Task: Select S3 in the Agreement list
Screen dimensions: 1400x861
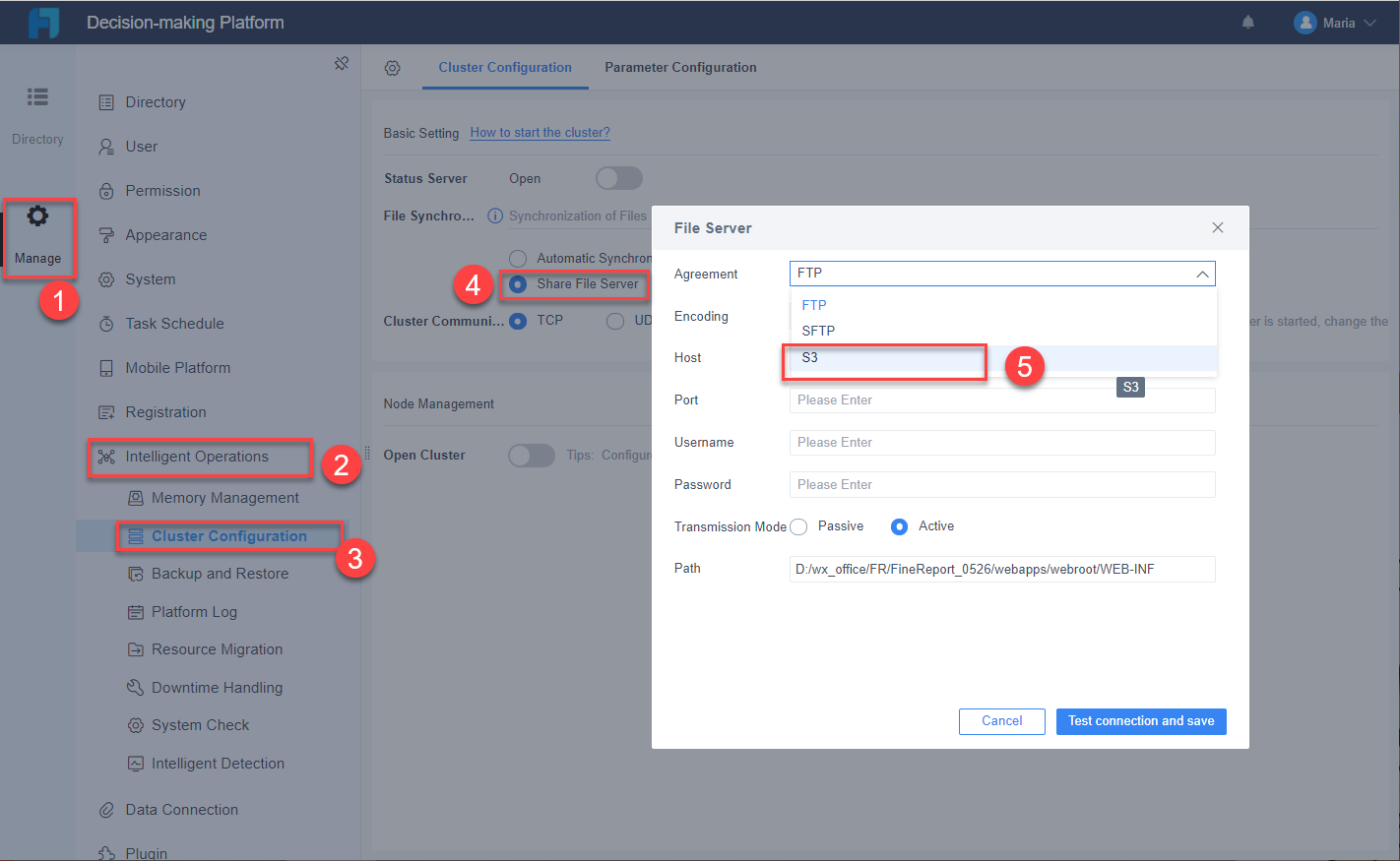Action: click(x=1004, y=357)
